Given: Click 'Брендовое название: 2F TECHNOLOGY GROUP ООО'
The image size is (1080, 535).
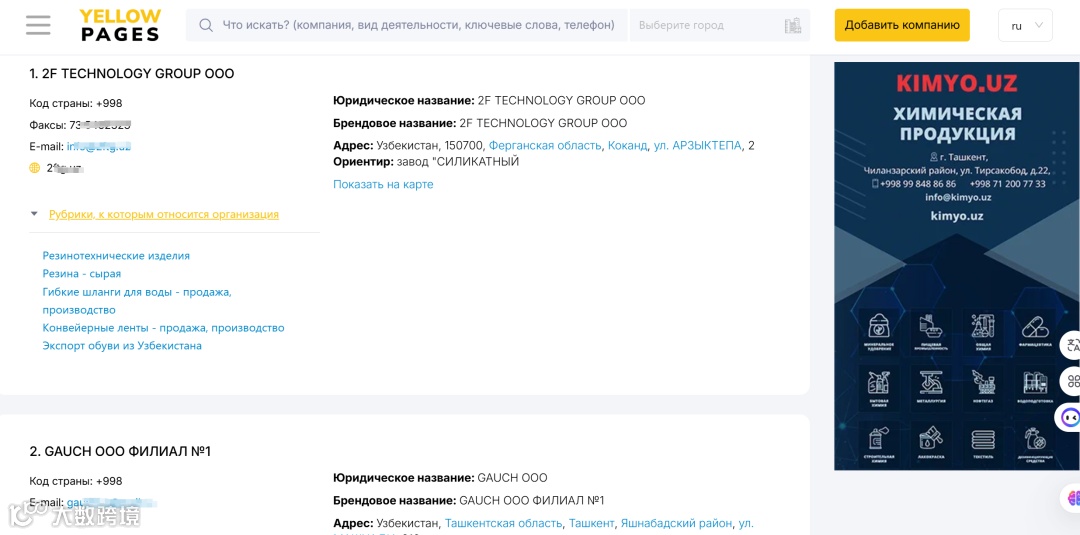Looking at the screenshot, I should 480,123.
